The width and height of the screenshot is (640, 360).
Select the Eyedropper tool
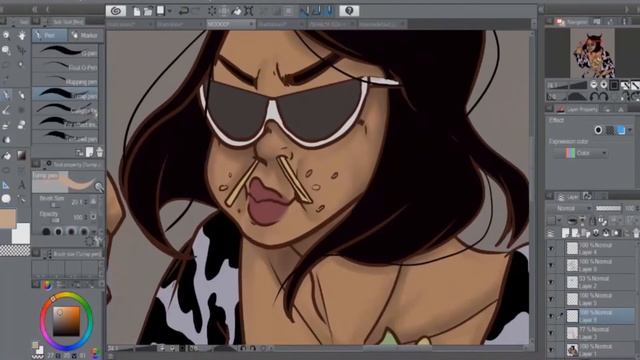[x=6, y=80]
